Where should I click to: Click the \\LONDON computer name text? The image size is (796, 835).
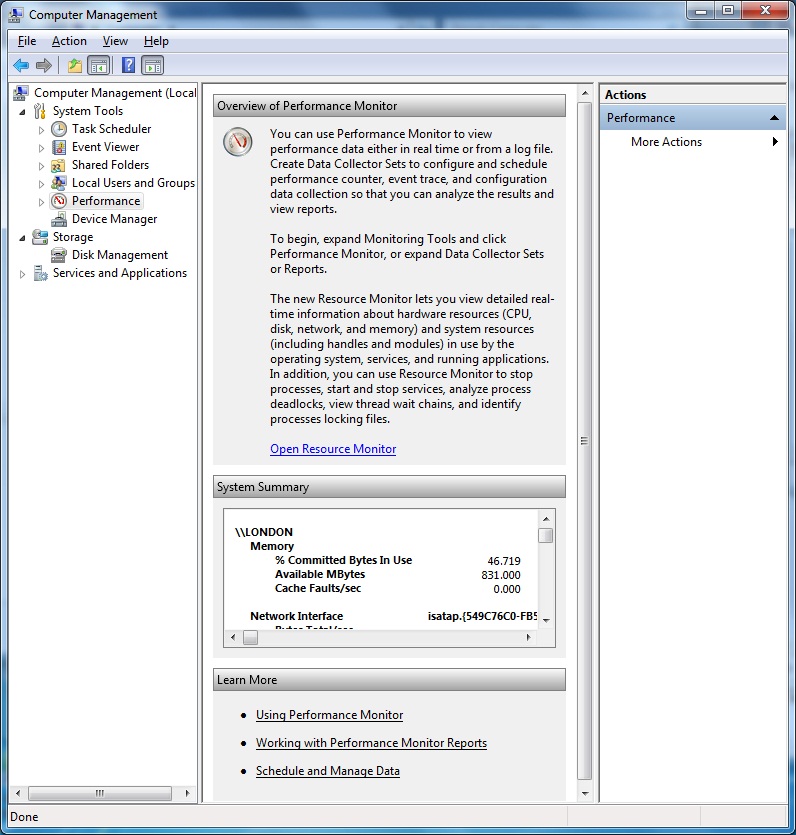(264, 532)
